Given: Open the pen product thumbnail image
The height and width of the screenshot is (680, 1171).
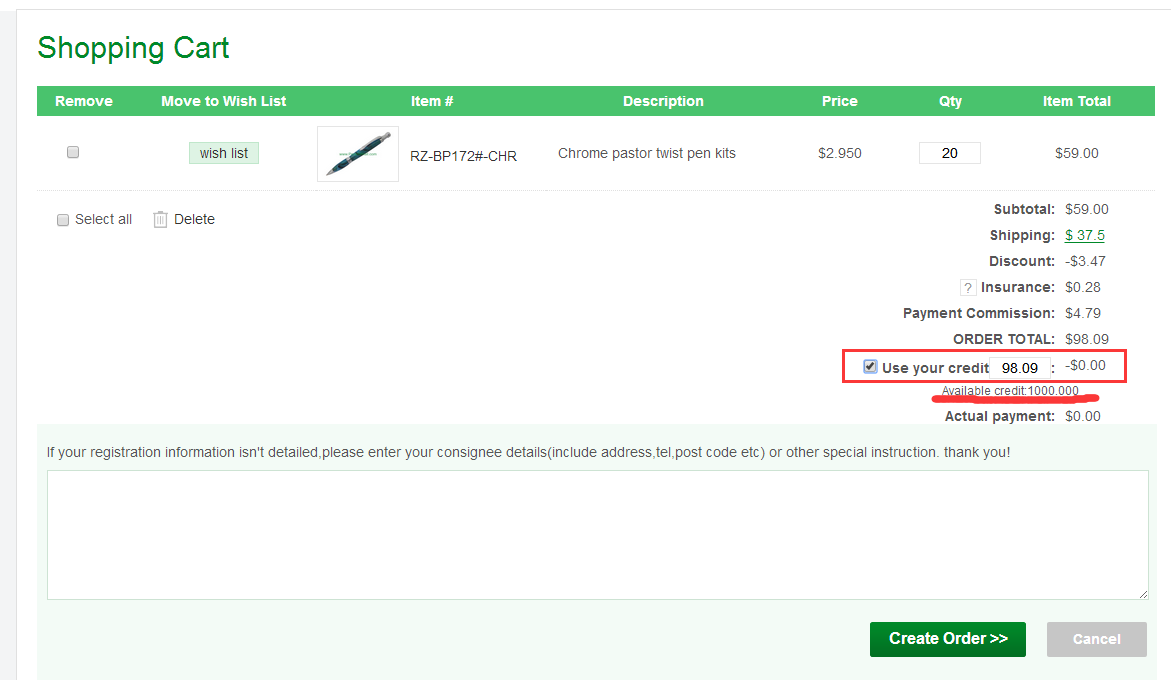Looking at the screenshot, I should click(358, 154).
